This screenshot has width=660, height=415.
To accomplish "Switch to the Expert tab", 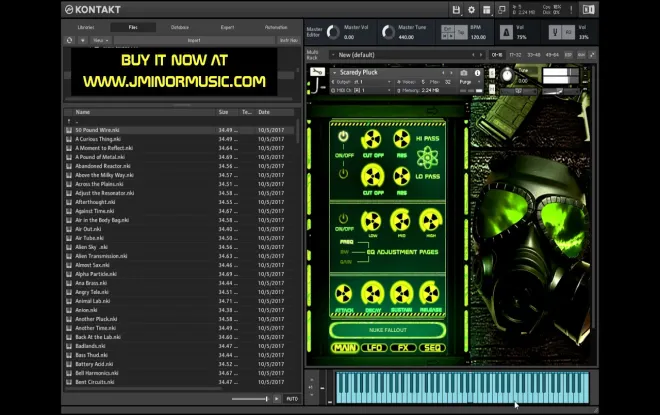I will [x=227, y=27].
